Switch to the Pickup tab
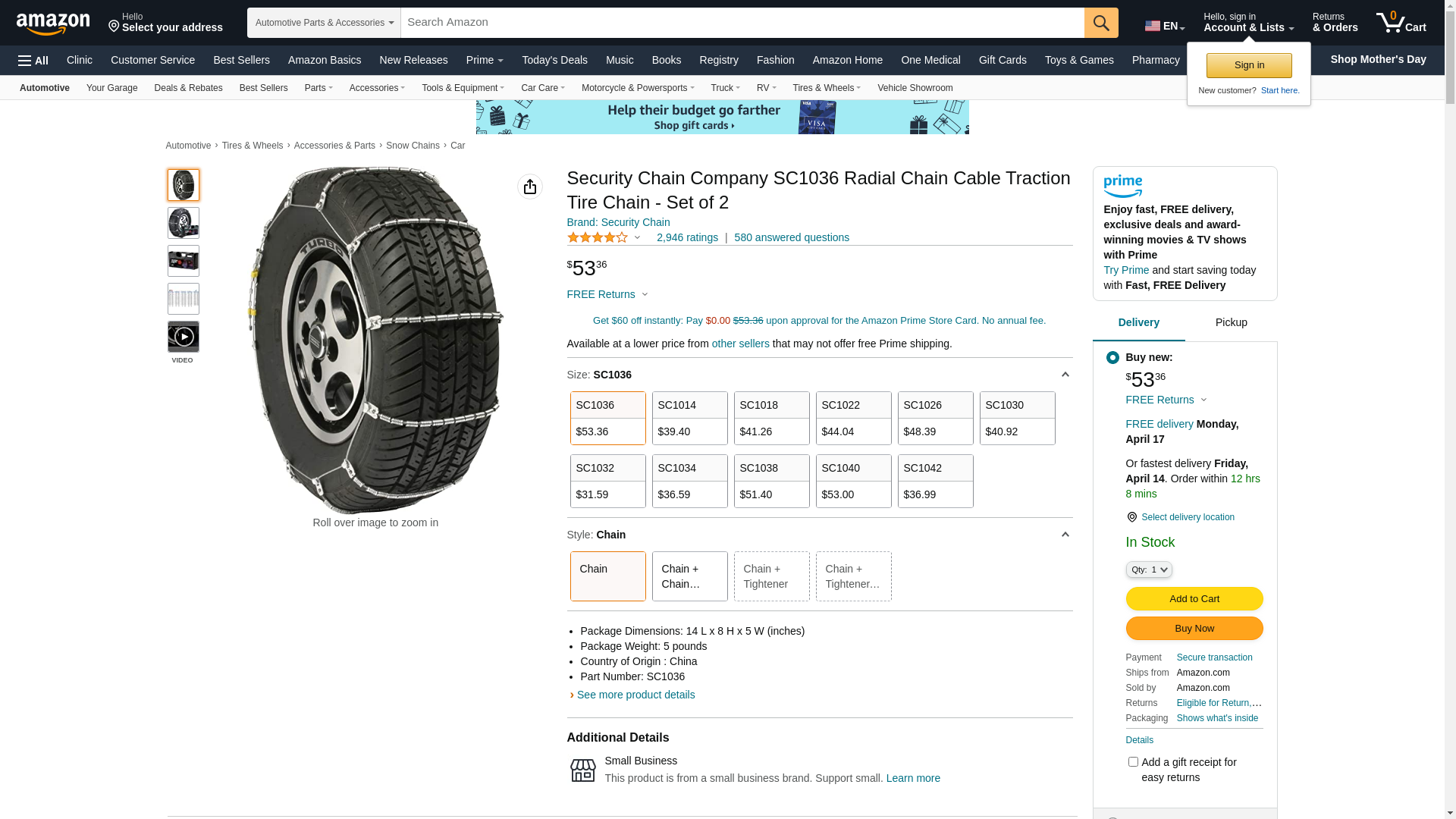Viewport: 1456px width, 819px height. pos(1231,323)
